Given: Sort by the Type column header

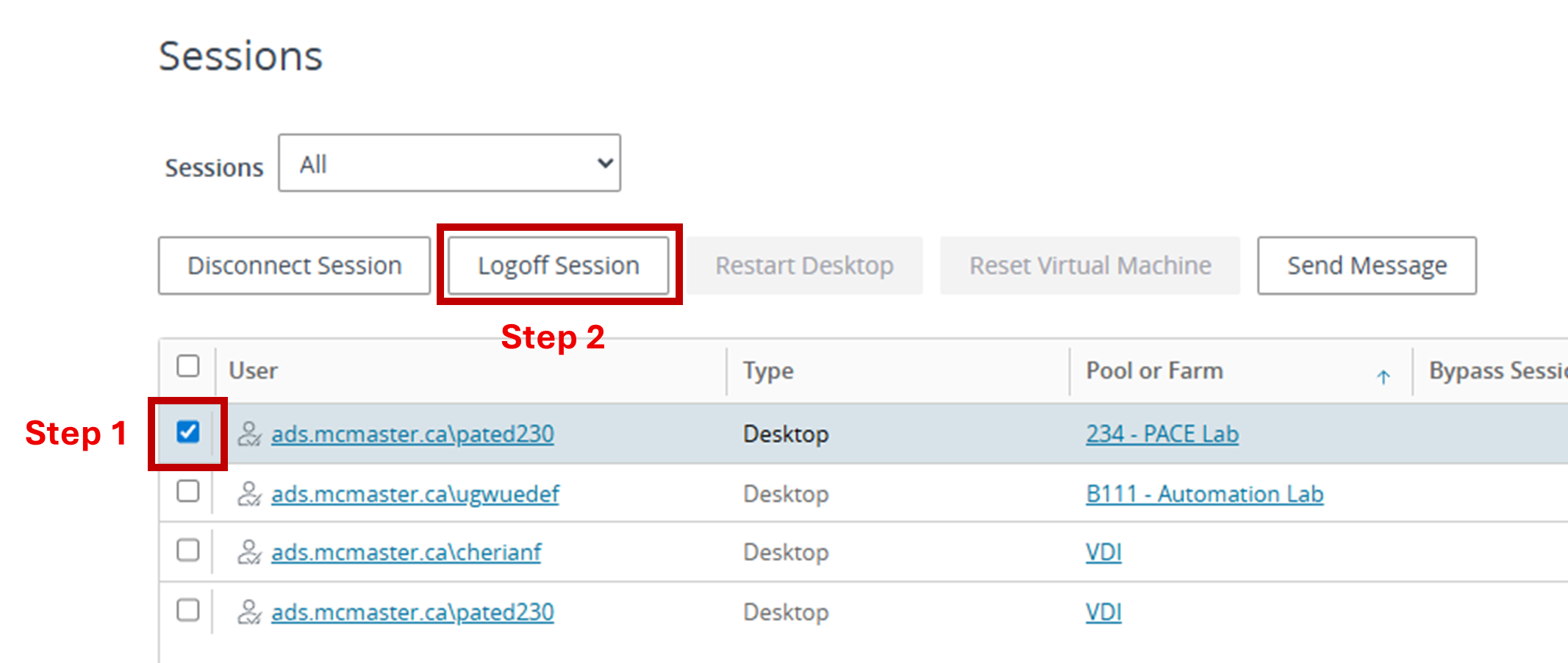Looking at the screenshot, I should [768, 370].
